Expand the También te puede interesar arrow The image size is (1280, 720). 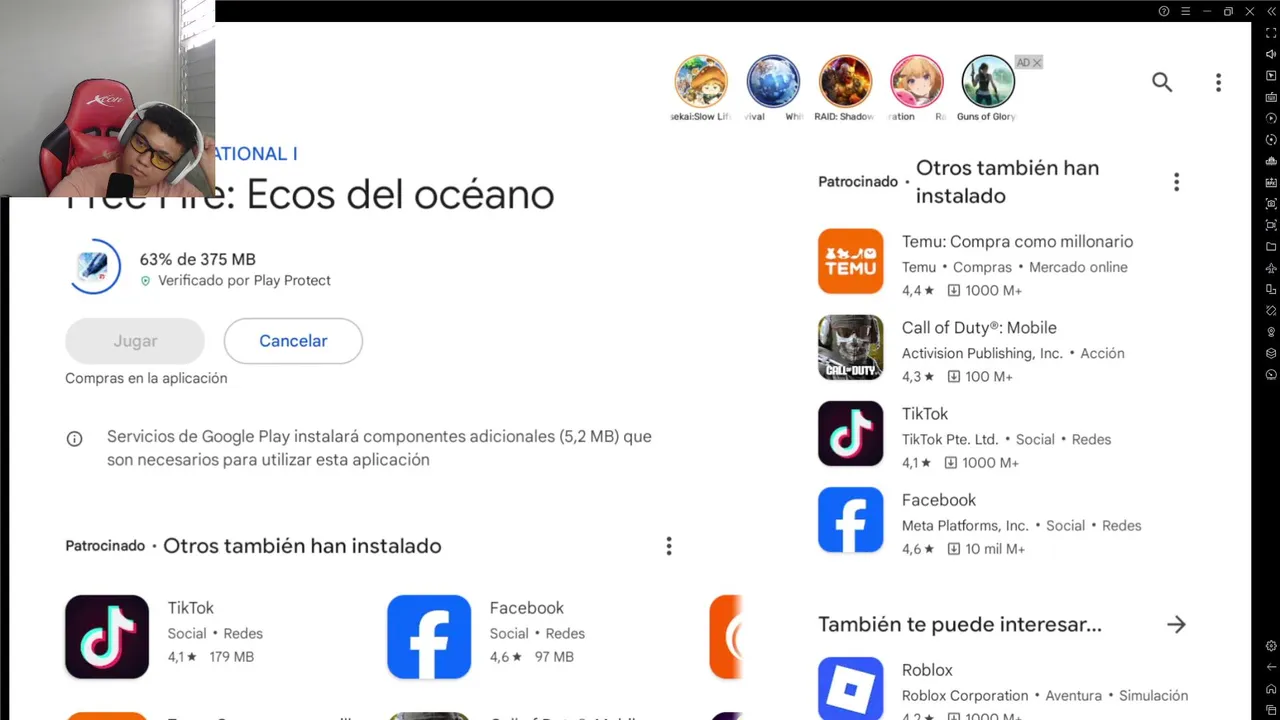(x=1176, y=625)
